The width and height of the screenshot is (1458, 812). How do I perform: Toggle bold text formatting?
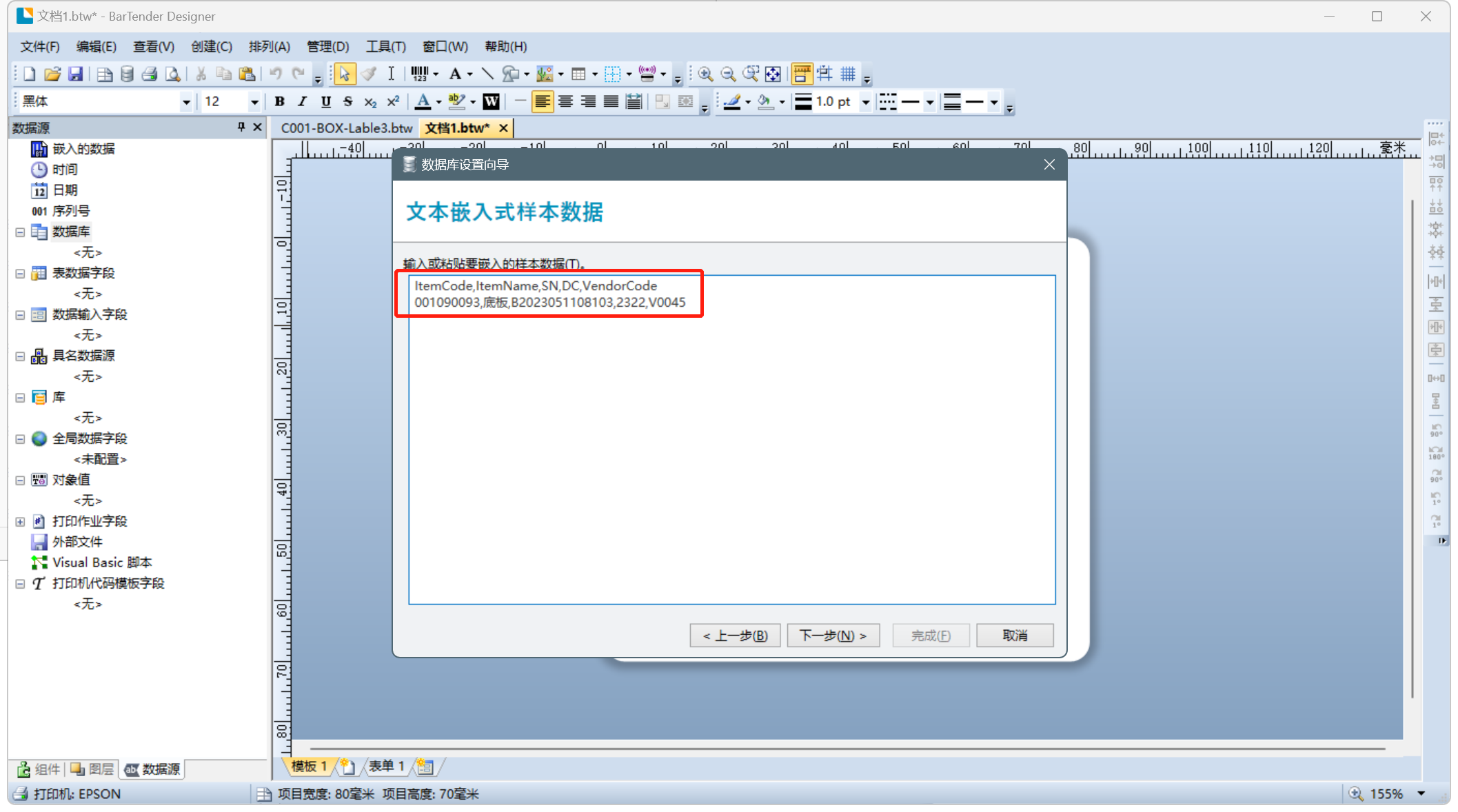click(279, 102)
